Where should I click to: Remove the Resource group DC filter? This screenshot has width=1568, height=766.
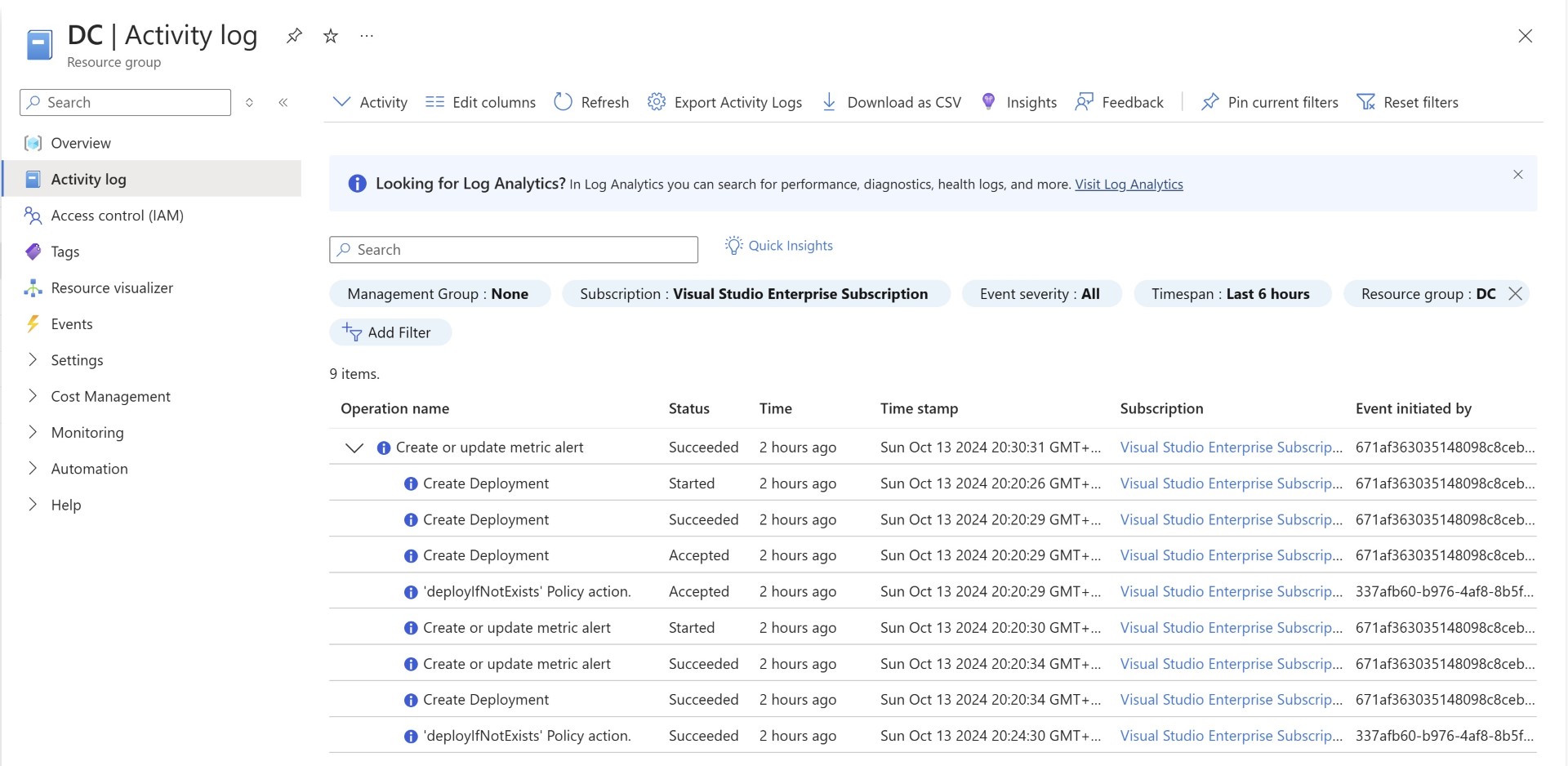pos(1516,293)
